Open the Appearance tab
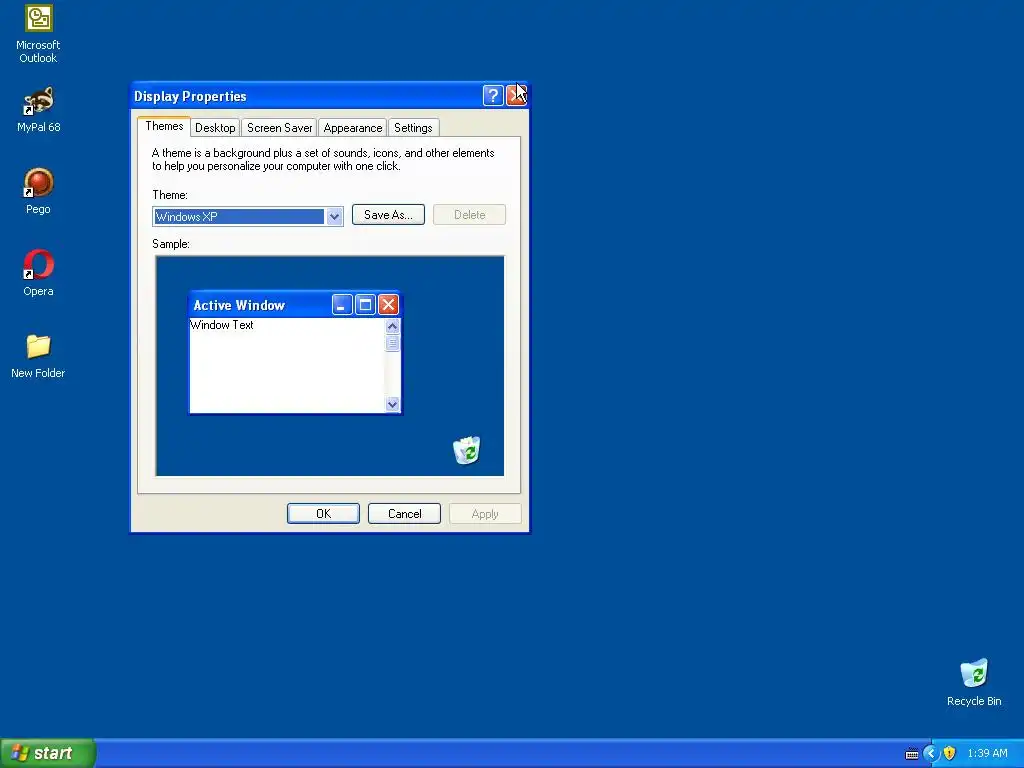Viewport: 1024px width, 768px height. (353, 127)
